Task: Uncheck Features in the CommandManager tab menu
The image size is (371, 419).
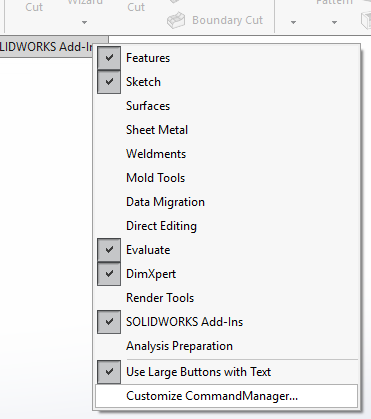Action: (227, 58)
